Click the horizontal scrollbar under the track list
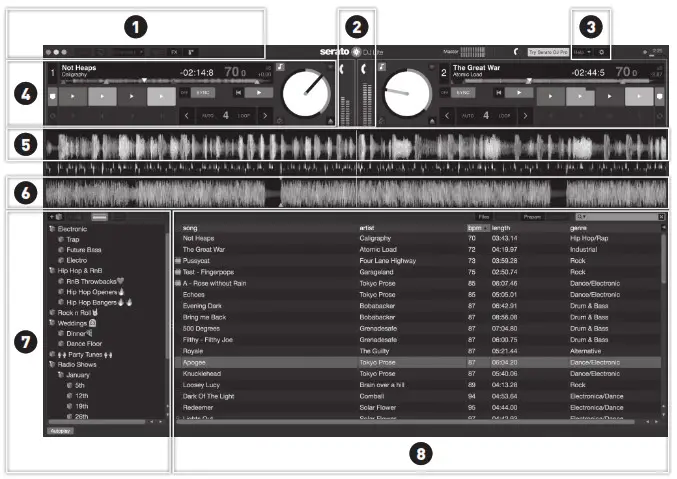 (406, 422)
